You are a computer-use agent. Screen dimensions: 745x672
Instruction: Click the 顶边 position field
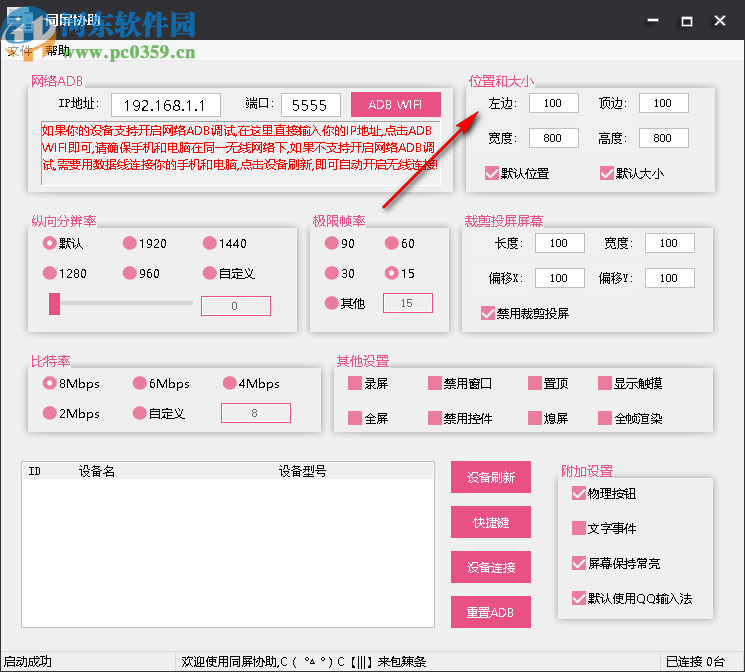[x=663, y=103]
